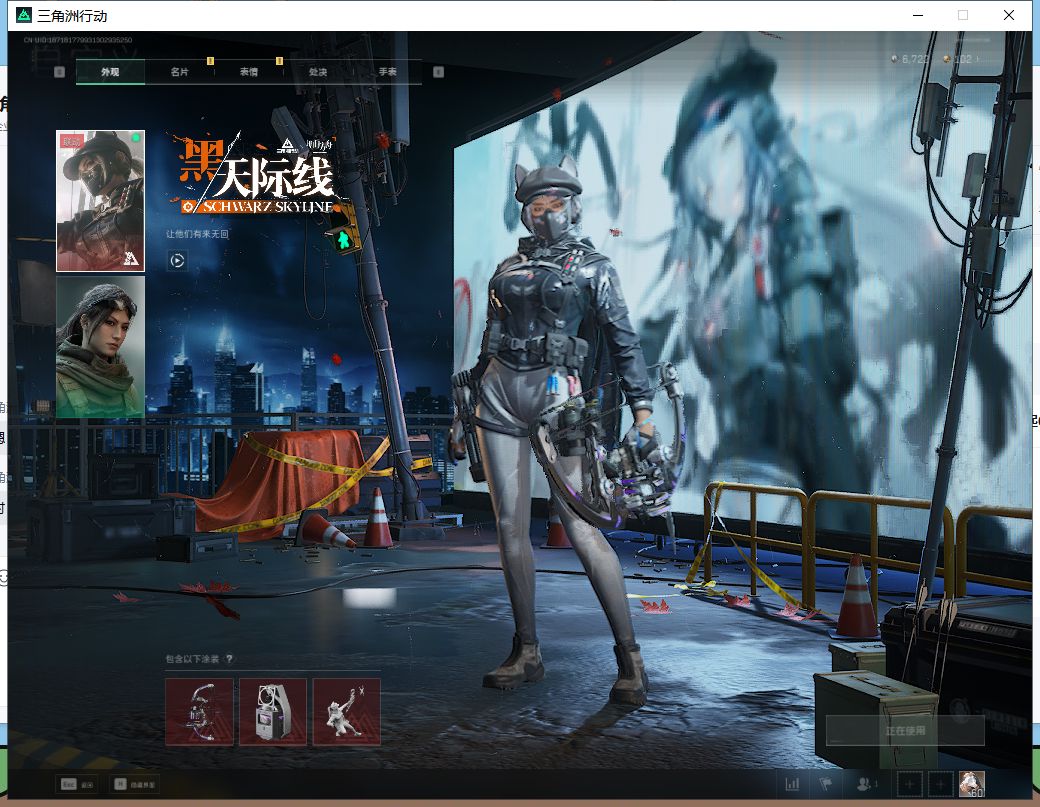The image size is (1040, 807).
Task: Open the 处决 tab
Action: [318, 72]
